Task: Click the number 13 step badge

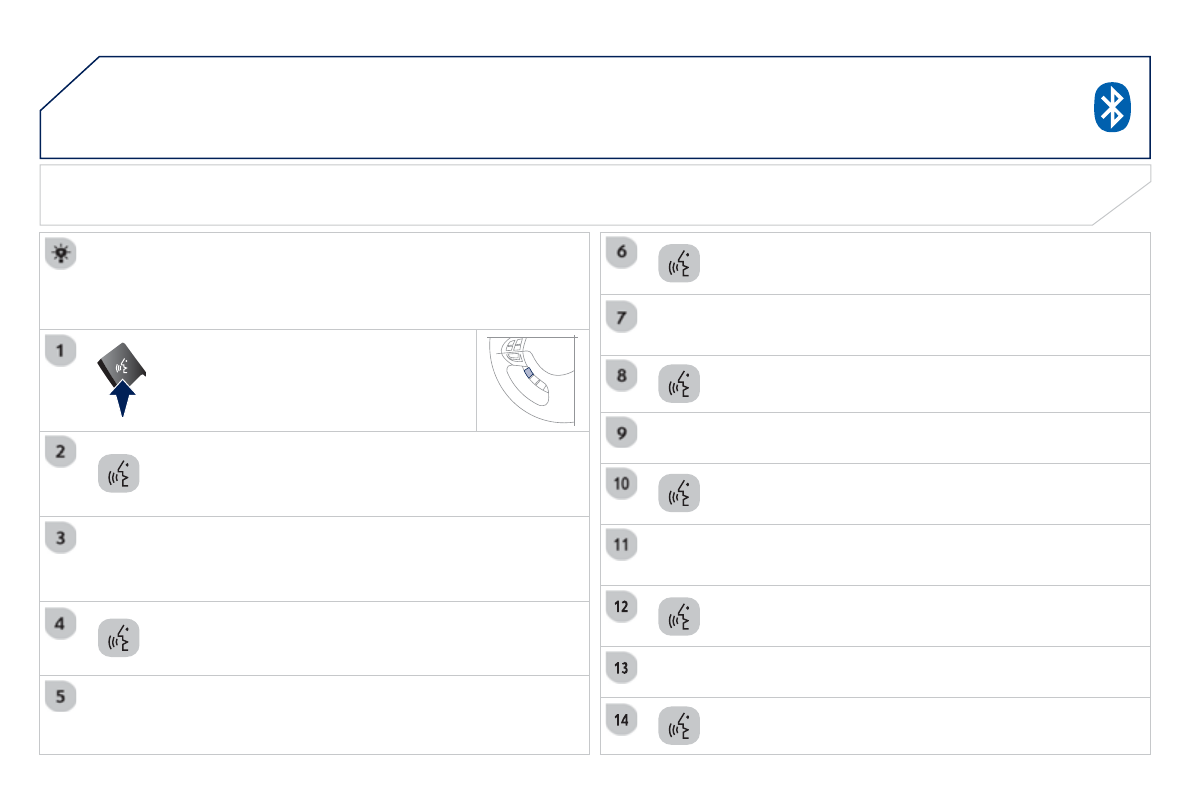Action: [621, 668]
